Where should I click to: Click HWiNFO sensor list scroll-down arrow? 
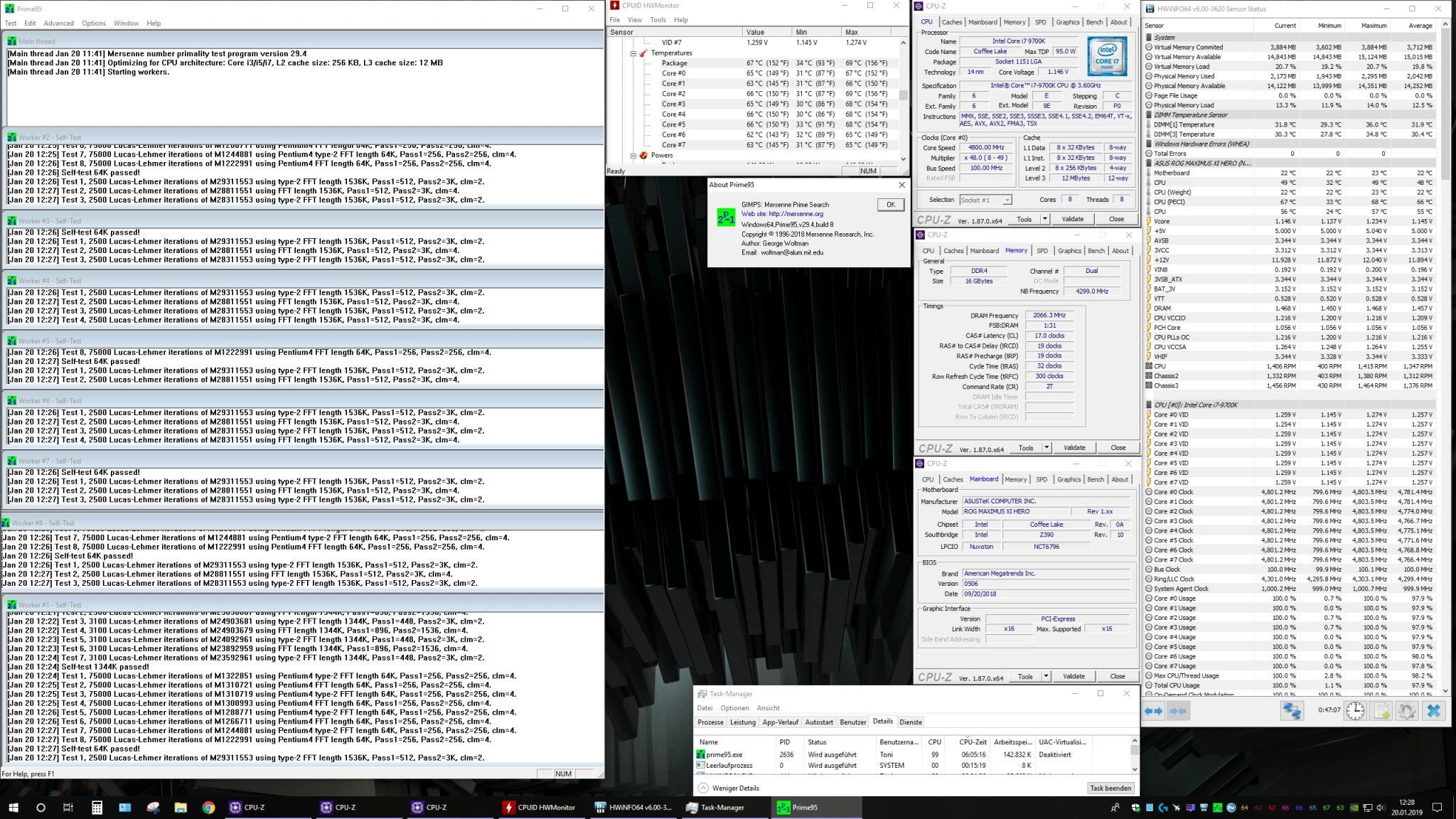pyautogui.click(x=1445, y=690)
